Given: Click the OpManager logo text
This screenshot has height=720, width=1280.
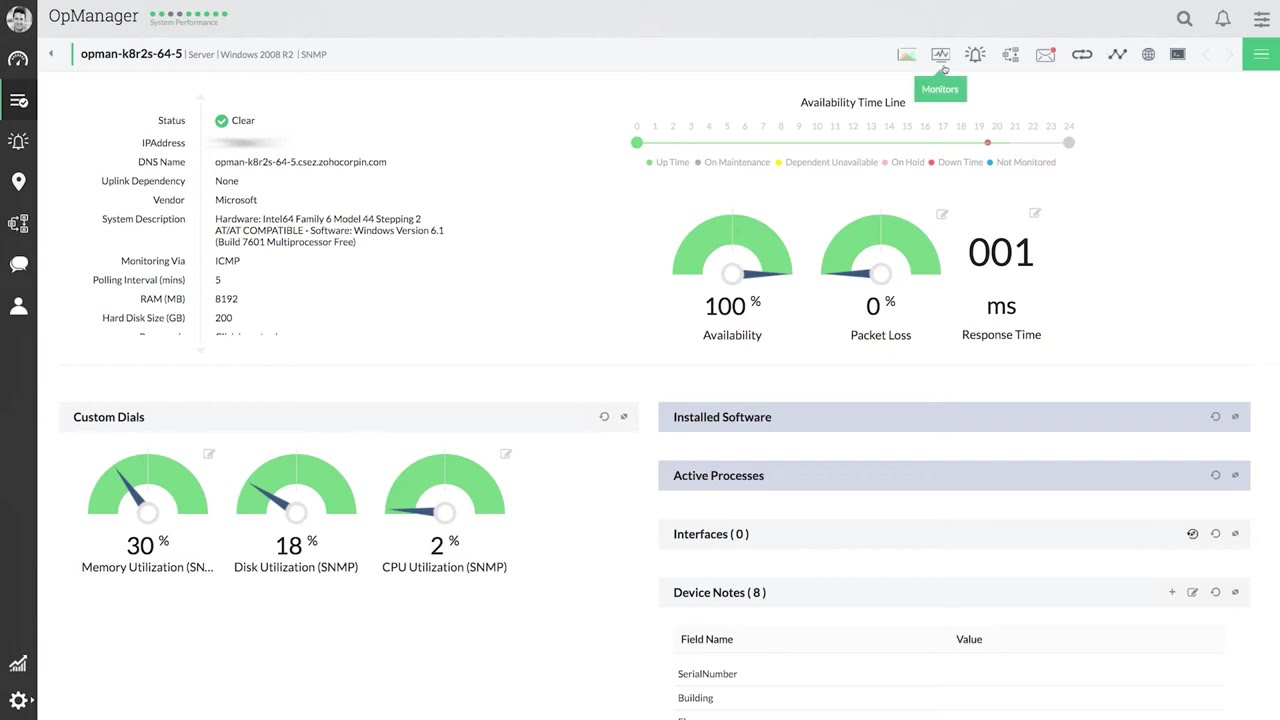Looking at the screenshot, I should pyautogui.click(x=93, y=16).
